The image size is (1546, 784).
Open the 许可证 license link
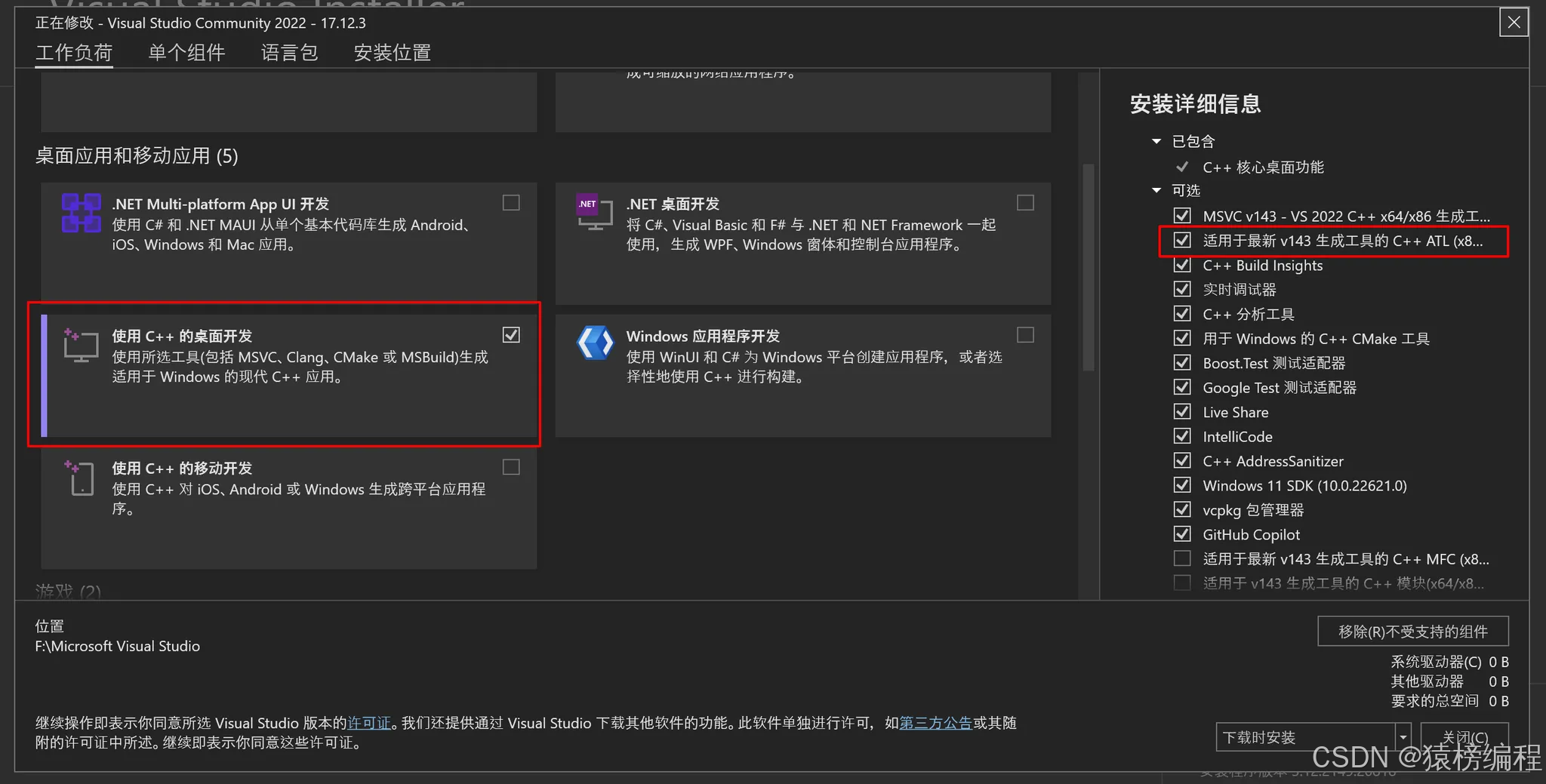point(369,723)
